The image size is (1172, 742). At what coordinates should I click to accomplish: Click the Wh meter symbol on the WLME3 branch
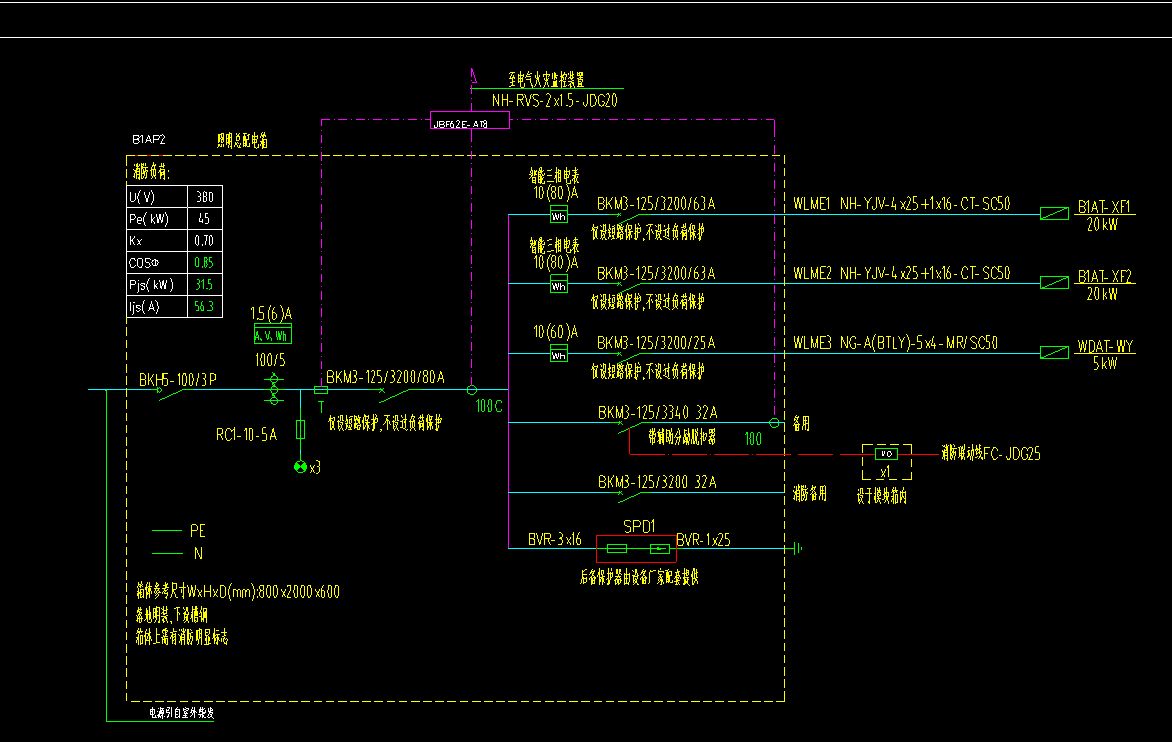click(558, 353)
